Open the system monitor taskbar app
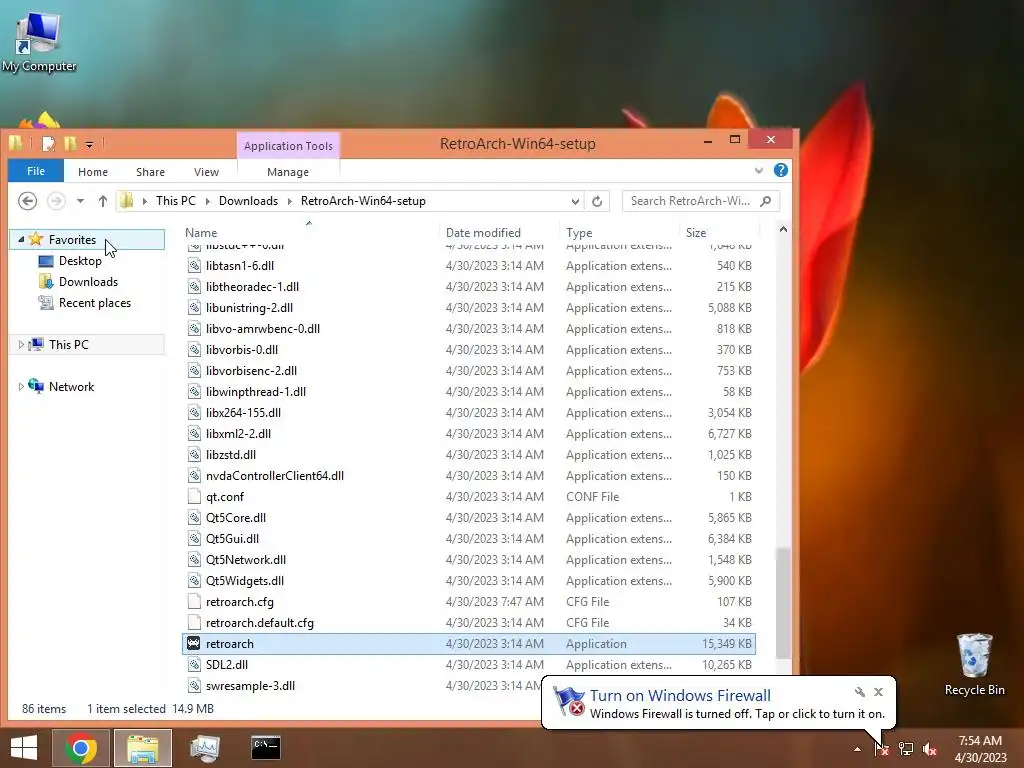This screenshot has height=768, width=1024. (x=204, y=748)
